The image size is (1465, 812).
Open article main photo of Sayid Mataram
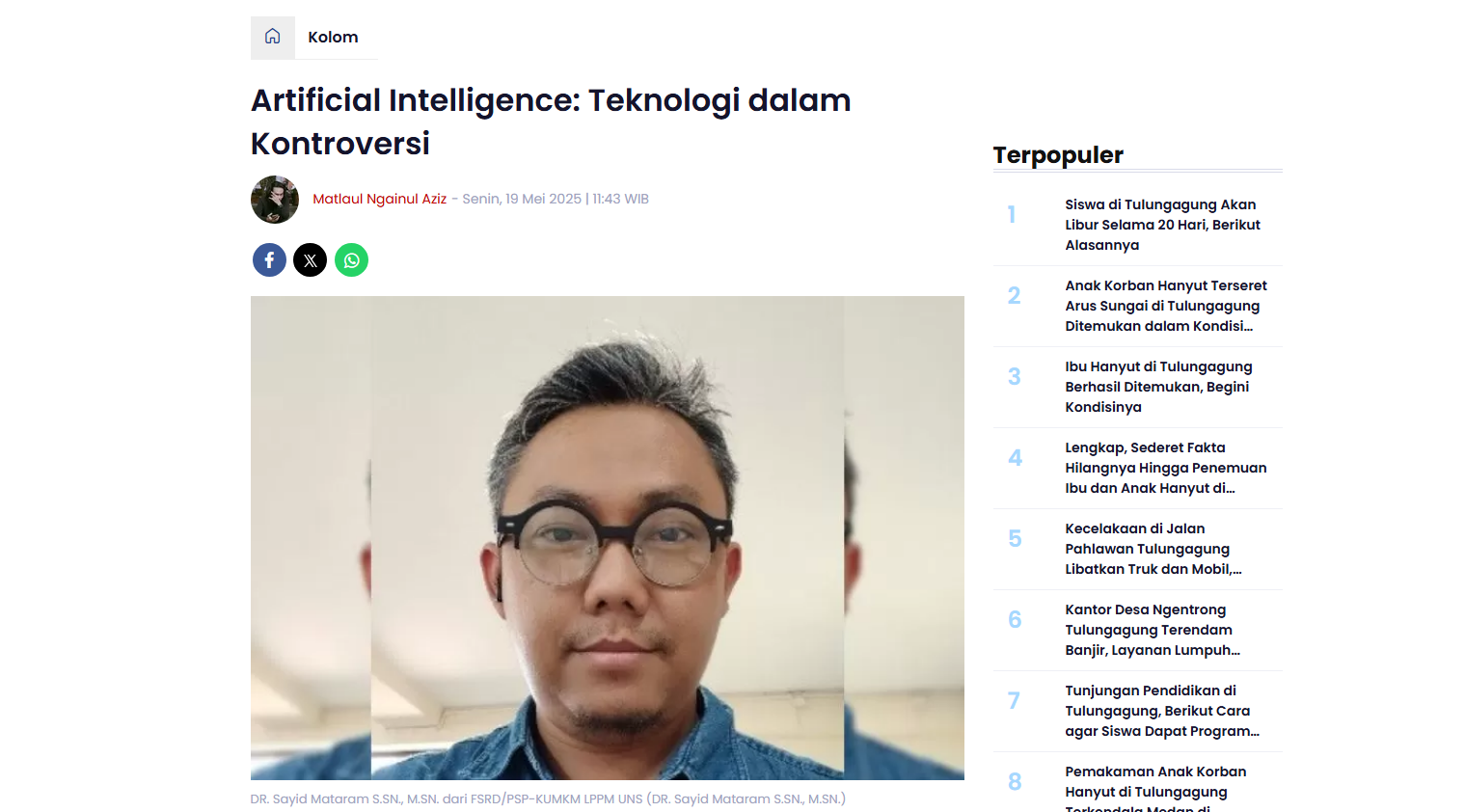click(x=608, y=538)
